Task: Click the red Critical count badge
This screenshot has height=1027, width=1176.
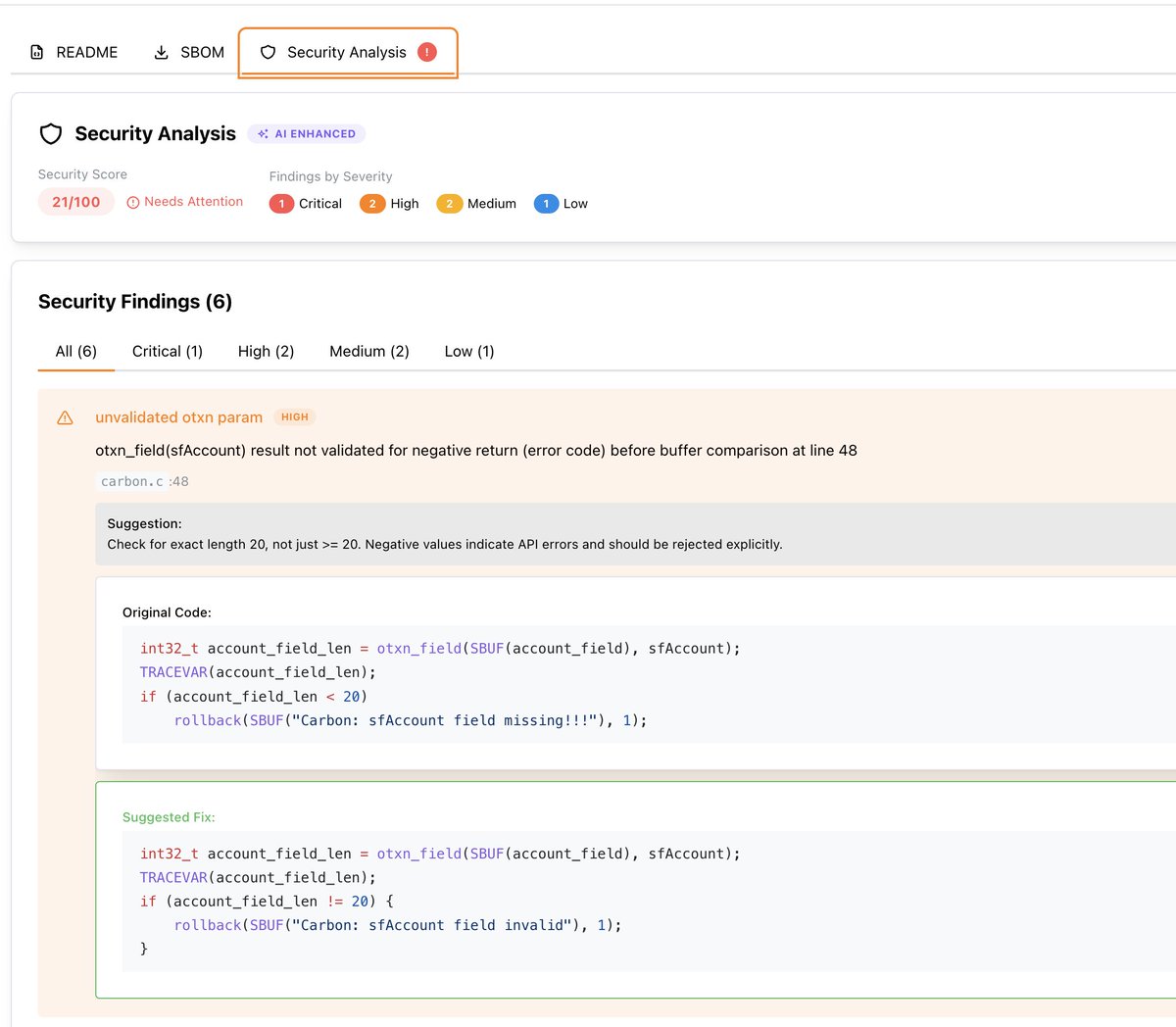Action: click(x=281, y=204)
